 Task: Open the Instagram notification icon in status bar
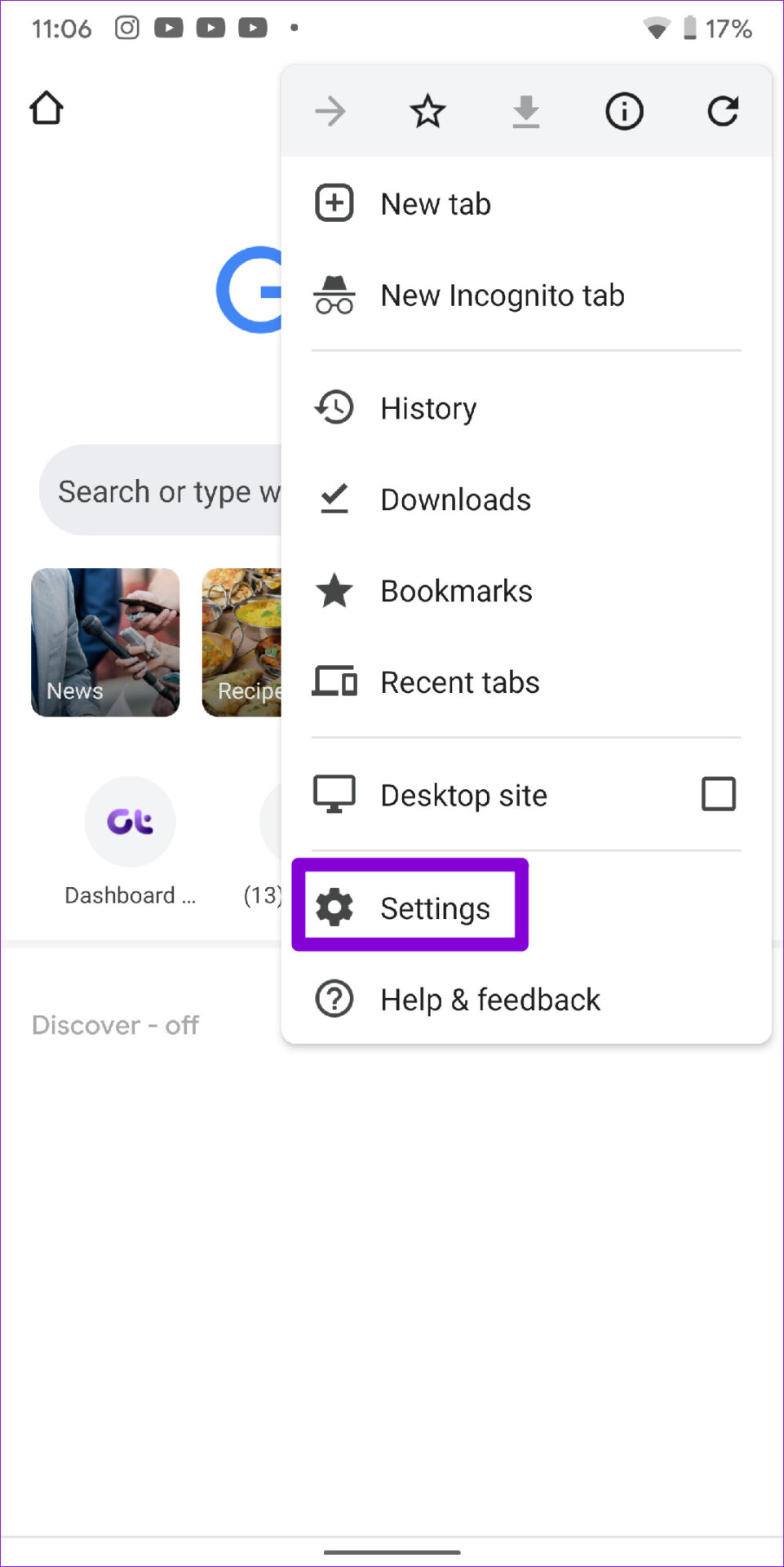(x=126, y=28)
